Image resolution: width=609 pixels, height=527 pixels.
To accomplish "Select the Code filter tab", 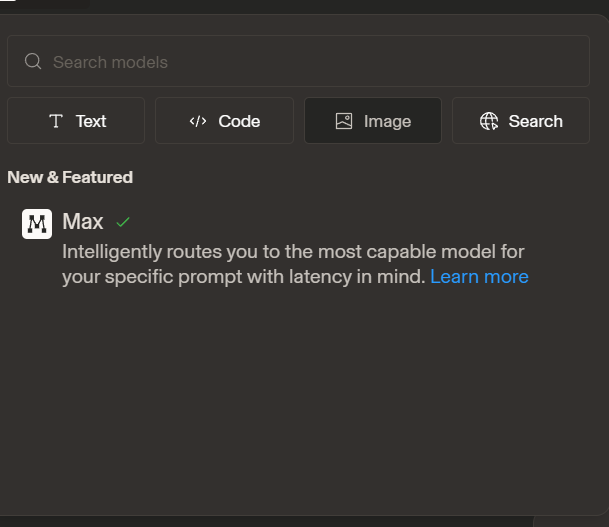I will 224,121.
